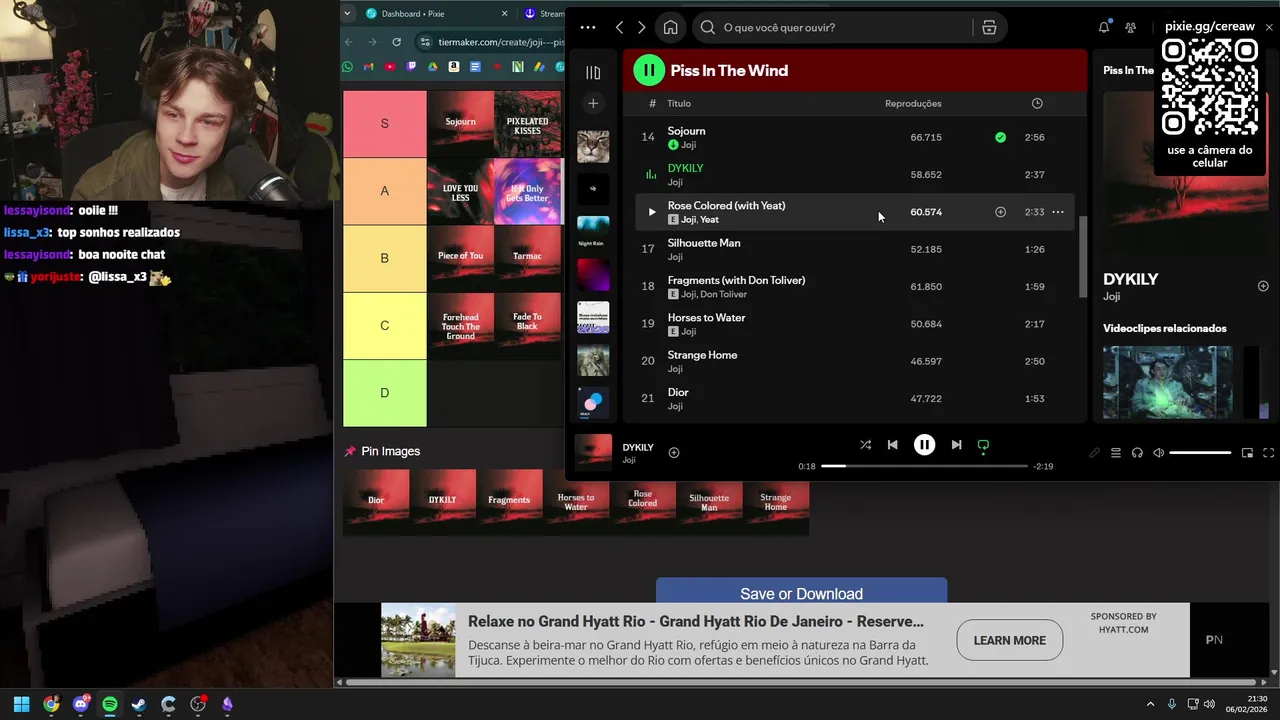Select Sojourn tile in S tier
1280x720 pixels.
460,122
